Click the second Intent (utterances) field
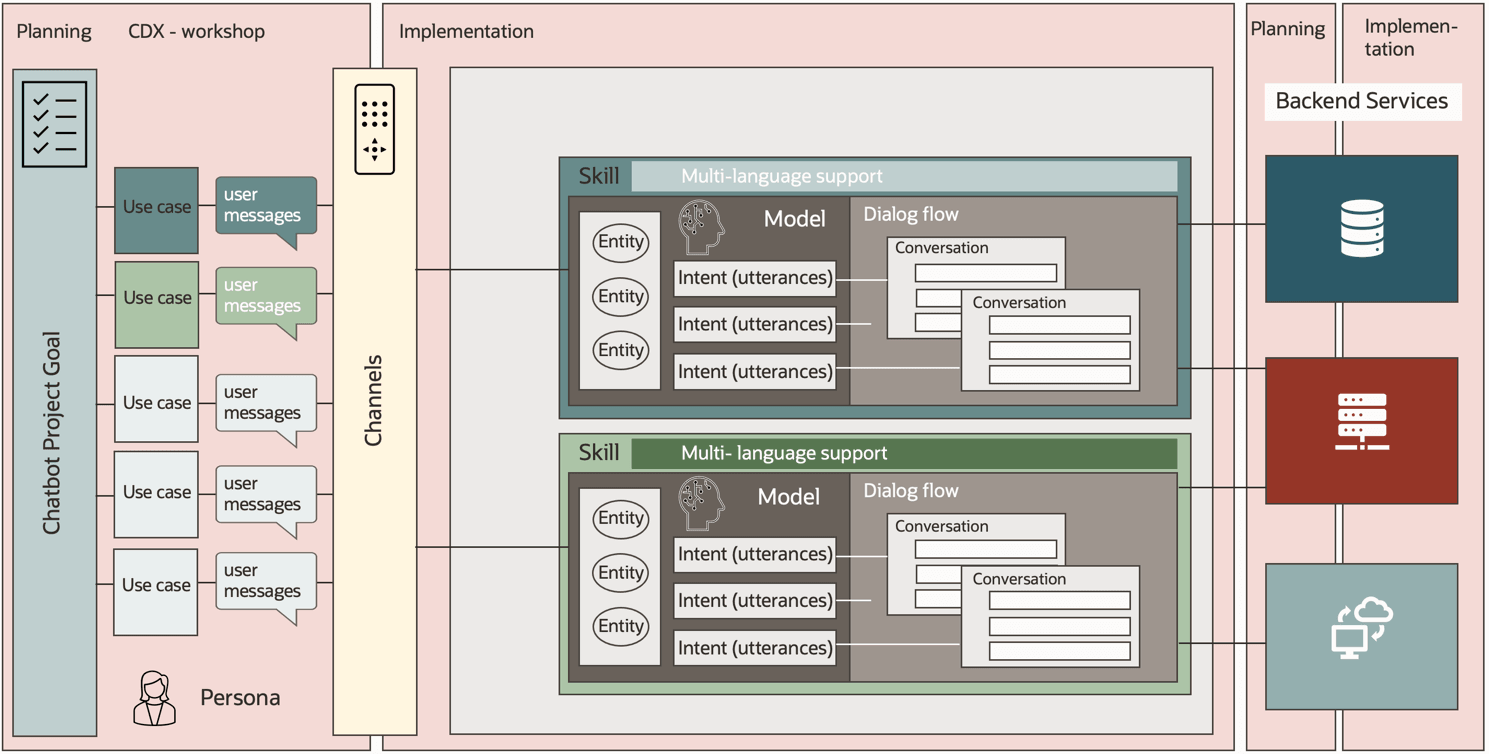The height and width of the screenshot is (754, 1489). [754, 323]
